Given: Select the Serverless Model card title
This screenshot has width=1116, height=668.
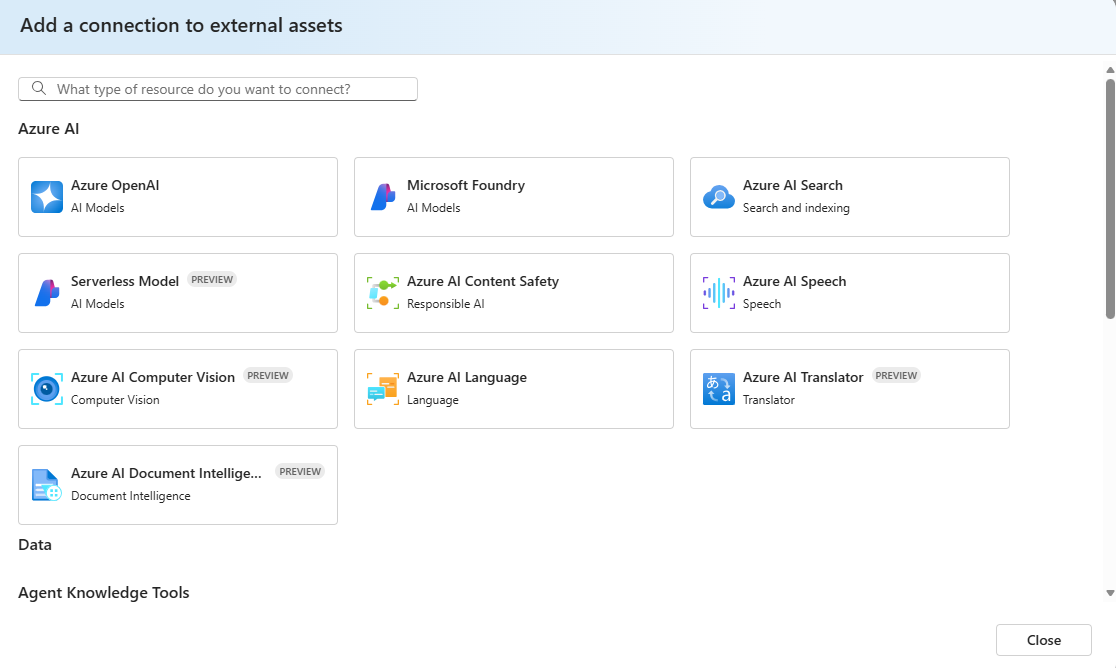Looking at the screenshot, I should [125, 281].
